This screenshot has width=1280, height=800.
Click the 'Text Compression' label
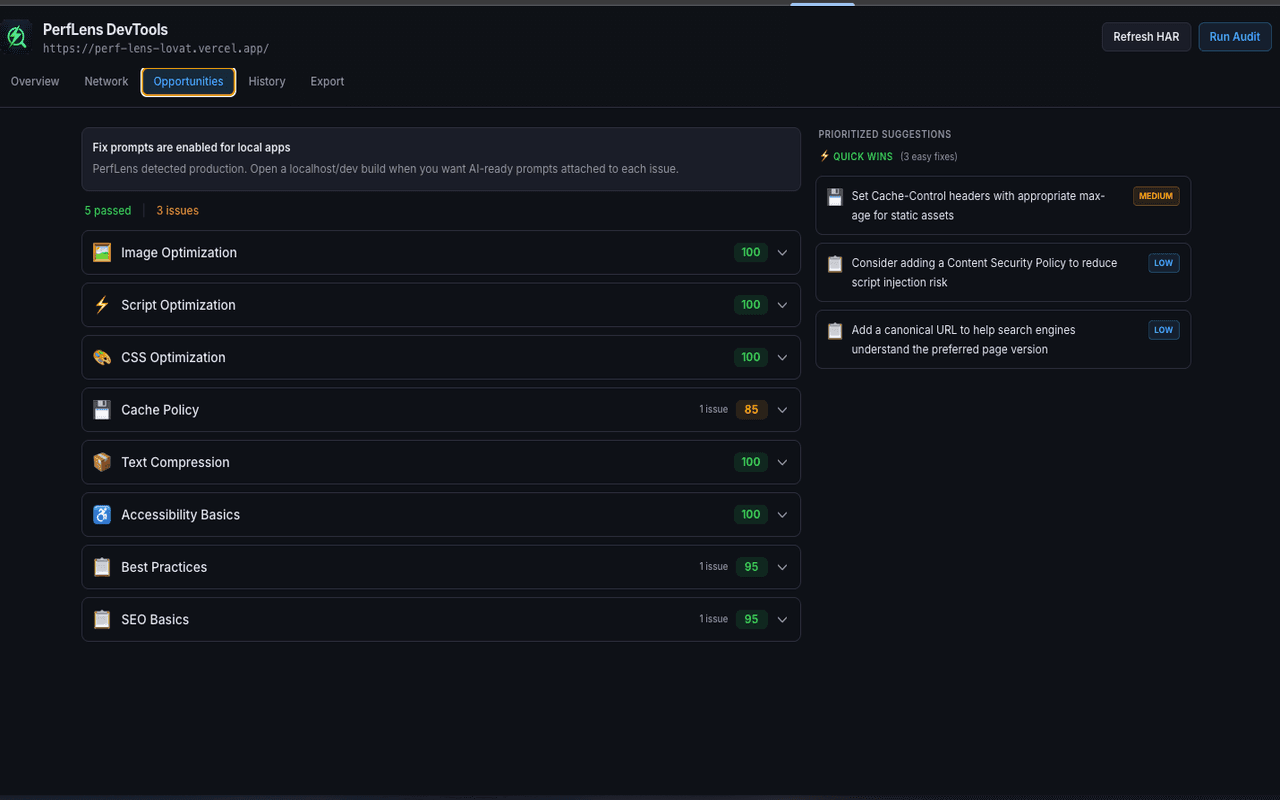point(175,462)
